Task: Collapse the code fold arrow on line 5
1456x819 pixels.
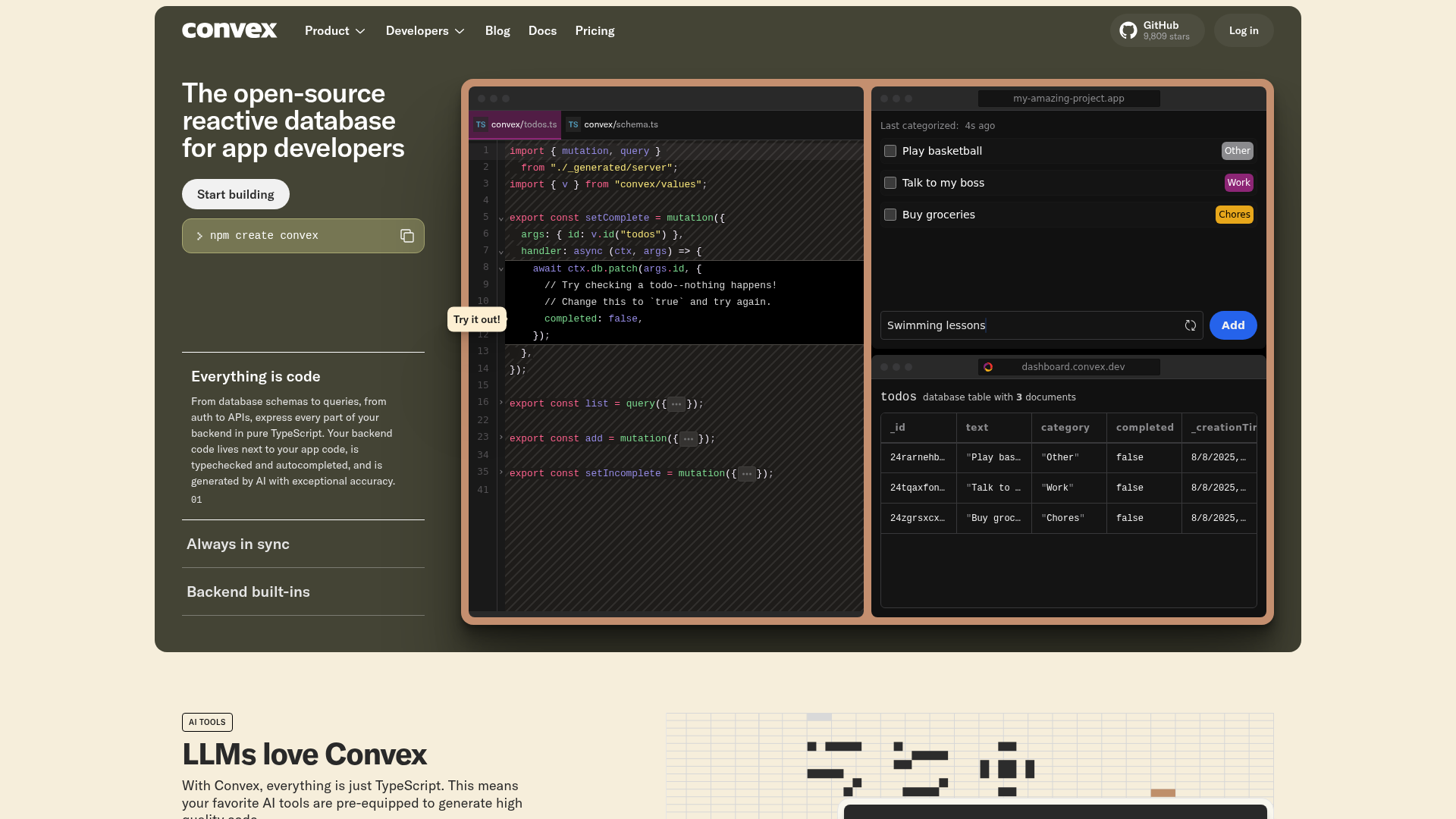Action: 501,218
